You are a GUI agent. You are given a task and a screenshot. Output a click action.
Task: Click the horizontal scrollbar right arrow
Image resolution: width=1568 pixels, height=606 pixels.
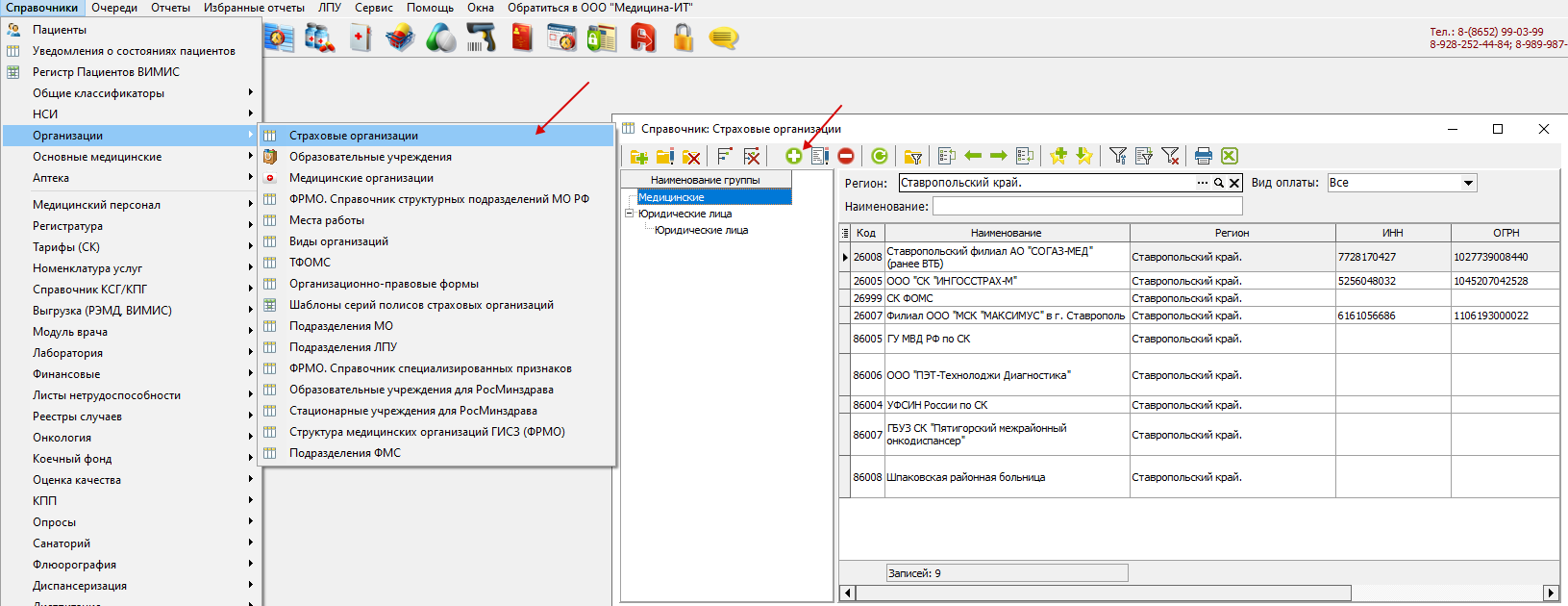(x=1550, y=593)
